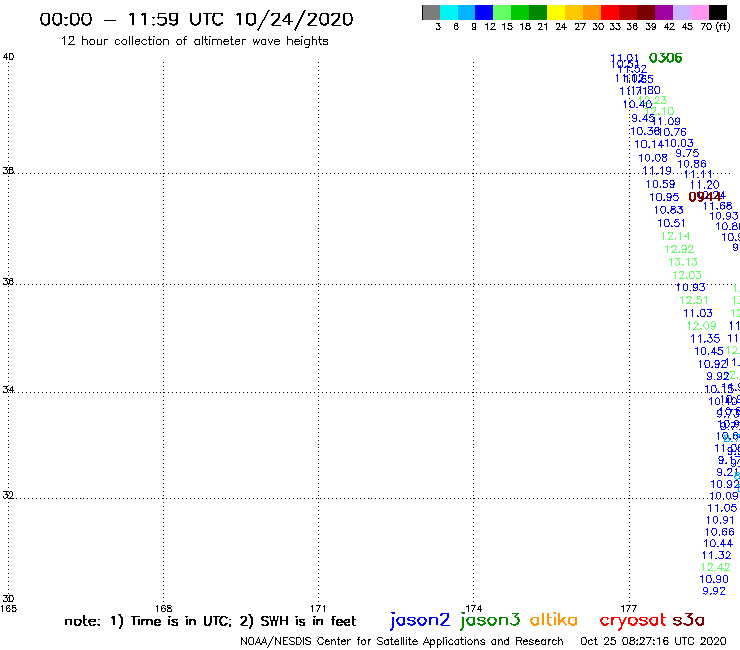
Task: Click the latitude axis label 32
Action: coord(8,495)
